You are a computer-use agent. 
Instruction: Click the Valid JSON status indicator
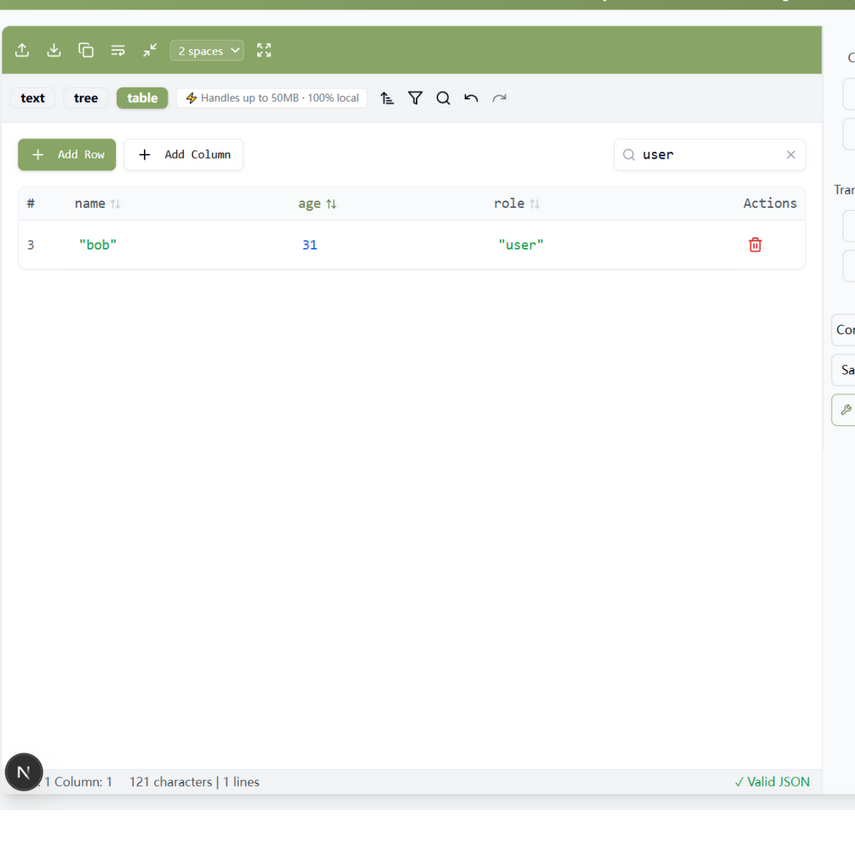coord(772,782)
